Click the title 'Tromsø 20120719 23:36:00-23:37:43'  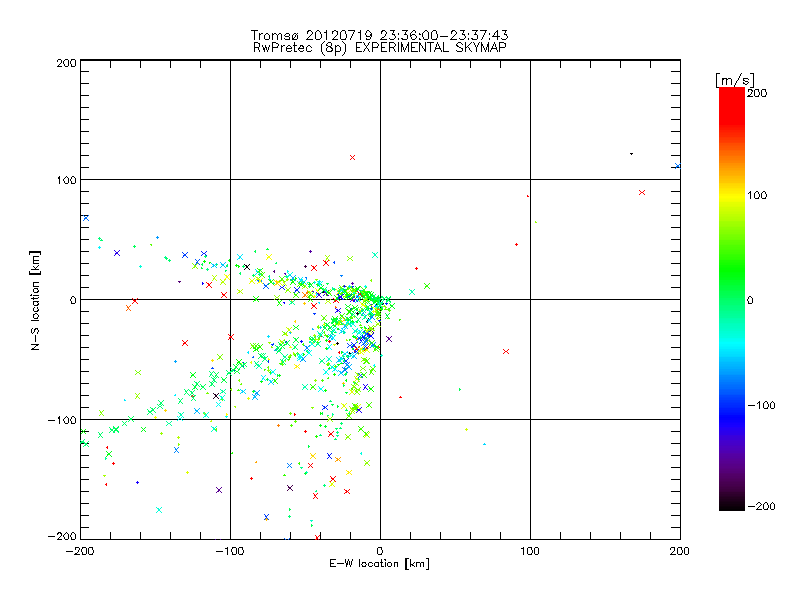click(x=379, y=35)
